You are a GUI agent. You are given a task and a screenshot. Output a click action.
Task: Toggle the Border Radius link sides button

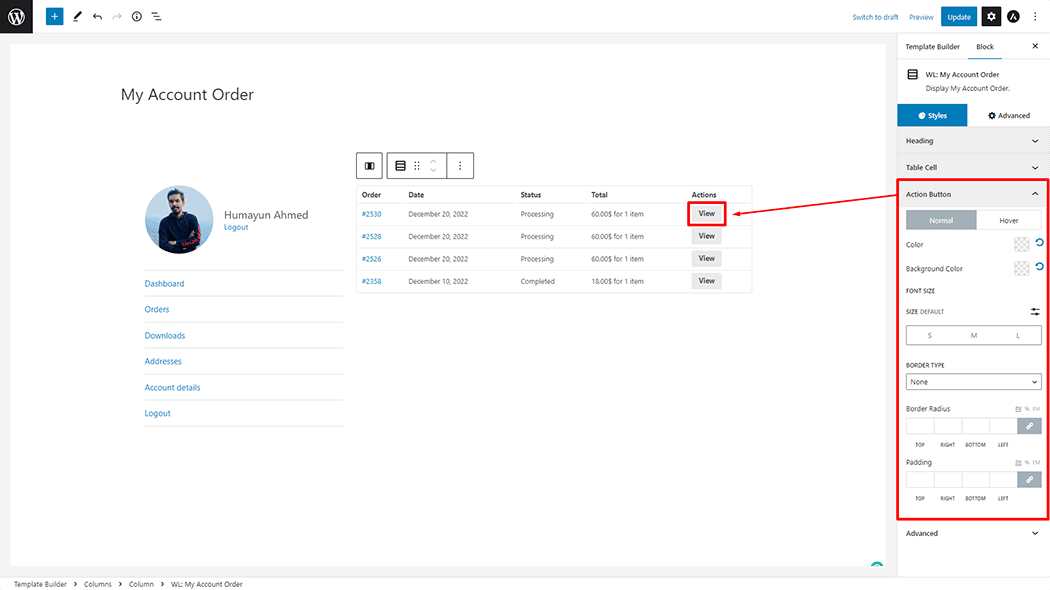tap(1029, 426)
